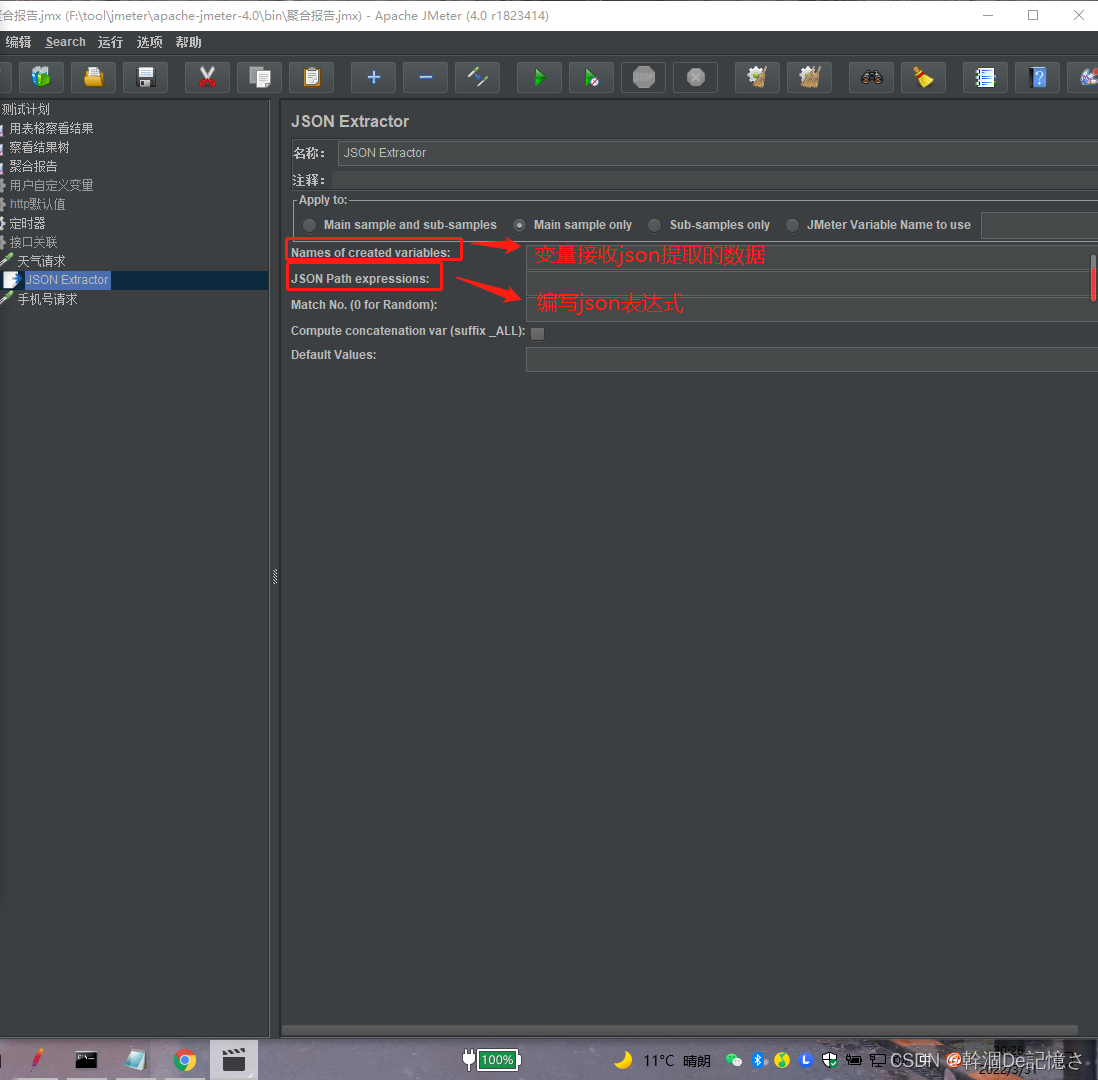Open the 编辑 menu
Image resolution: width=1098 pixels, height=1080 pixels.
click(x=18, y=42)
